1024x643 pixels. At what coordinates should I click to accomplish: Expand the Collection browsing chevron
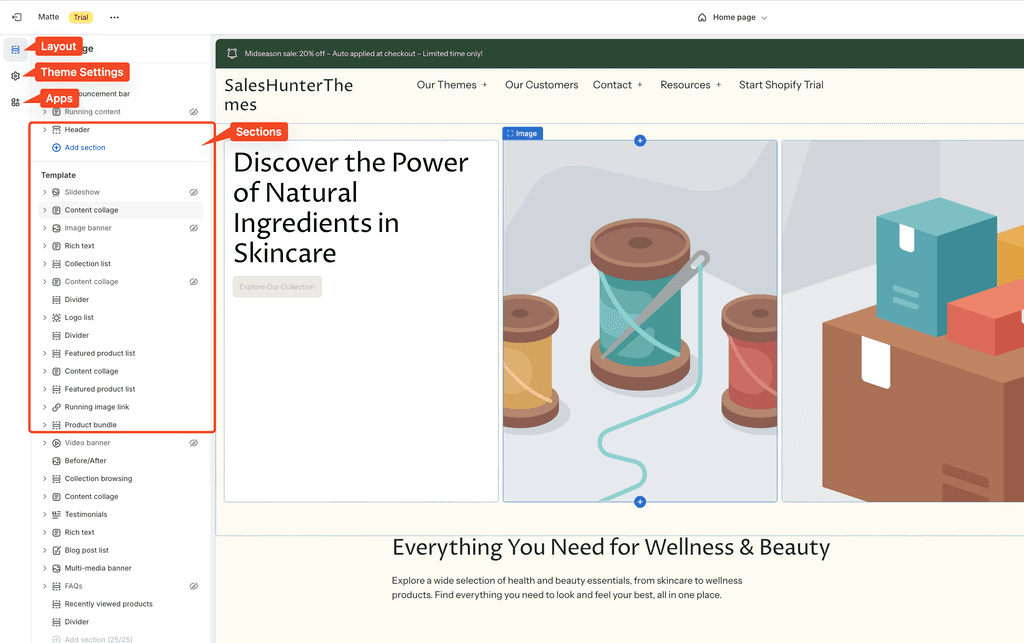click(44, 479)
